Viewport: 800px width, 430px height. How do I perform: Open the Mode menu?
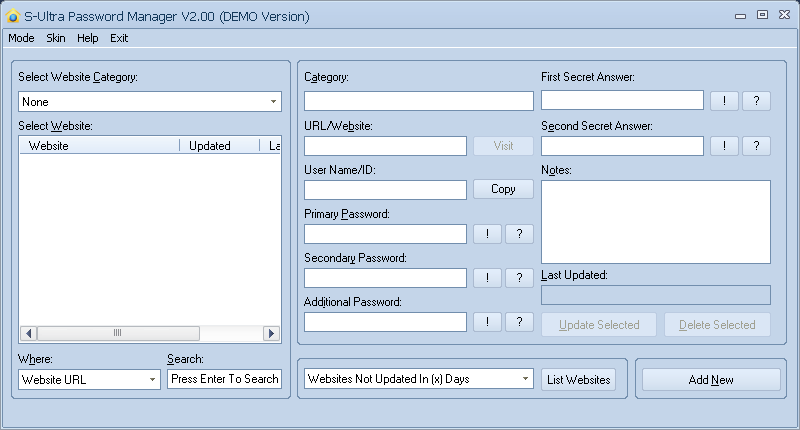[21, 38]
